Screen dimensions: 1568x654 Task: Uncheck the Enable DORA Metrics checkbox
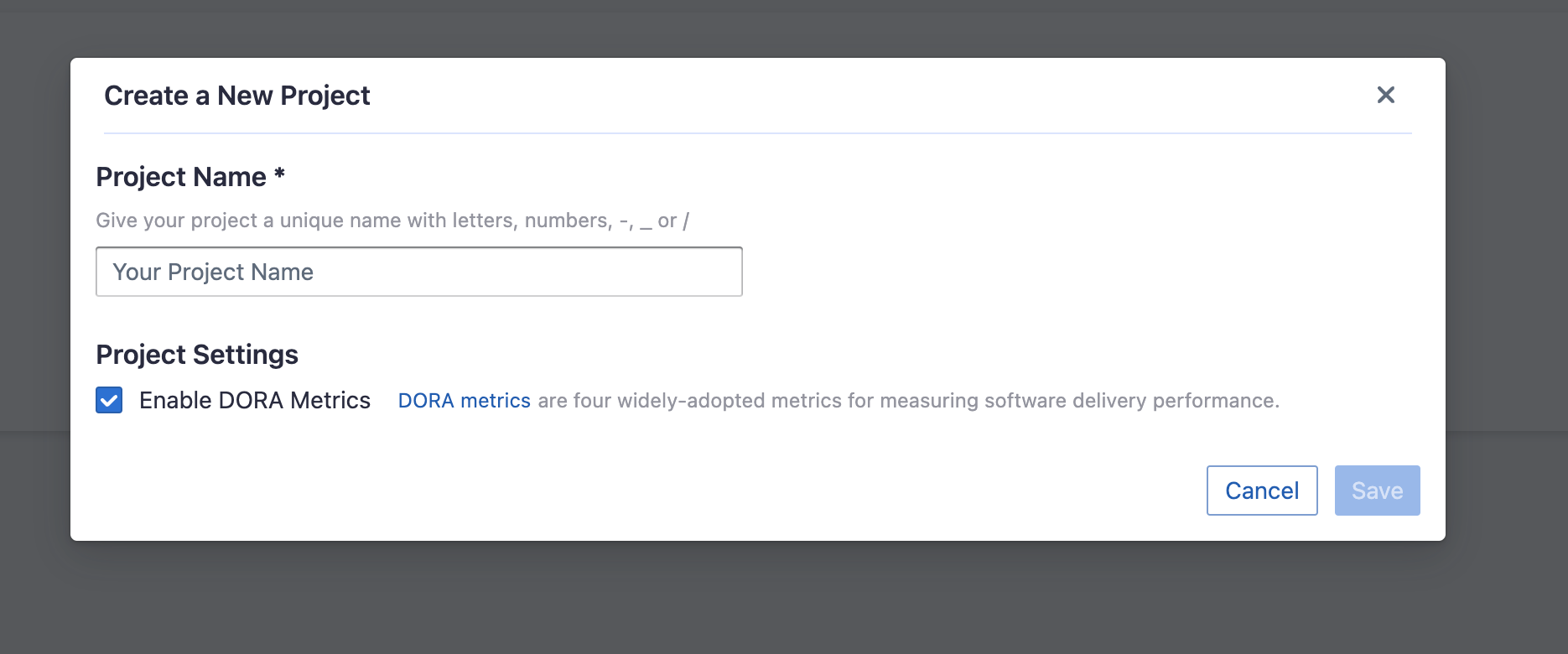[109, 400]
